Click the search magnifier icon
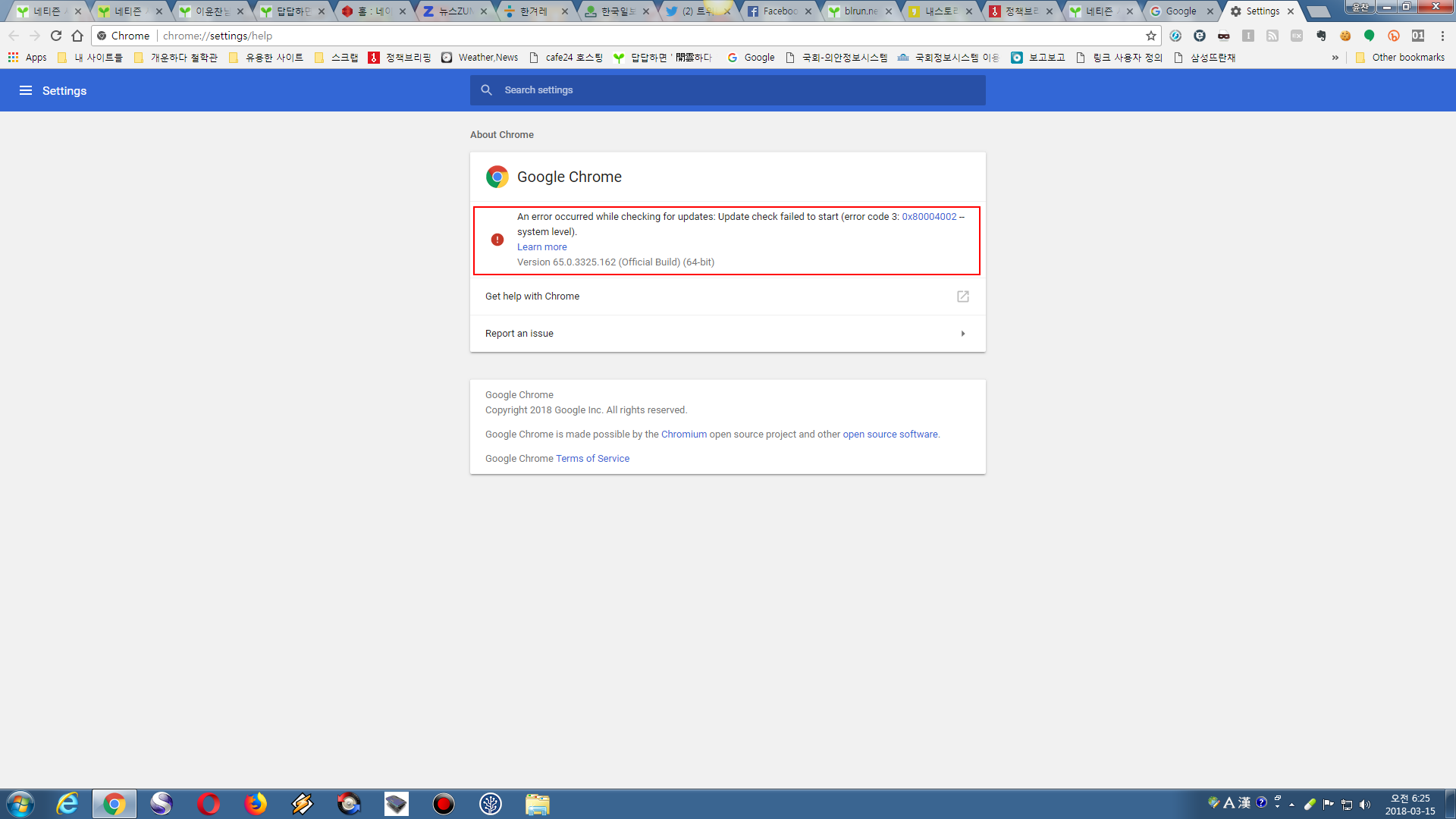This screenshot has width=1456, height=819. point(487,90)
